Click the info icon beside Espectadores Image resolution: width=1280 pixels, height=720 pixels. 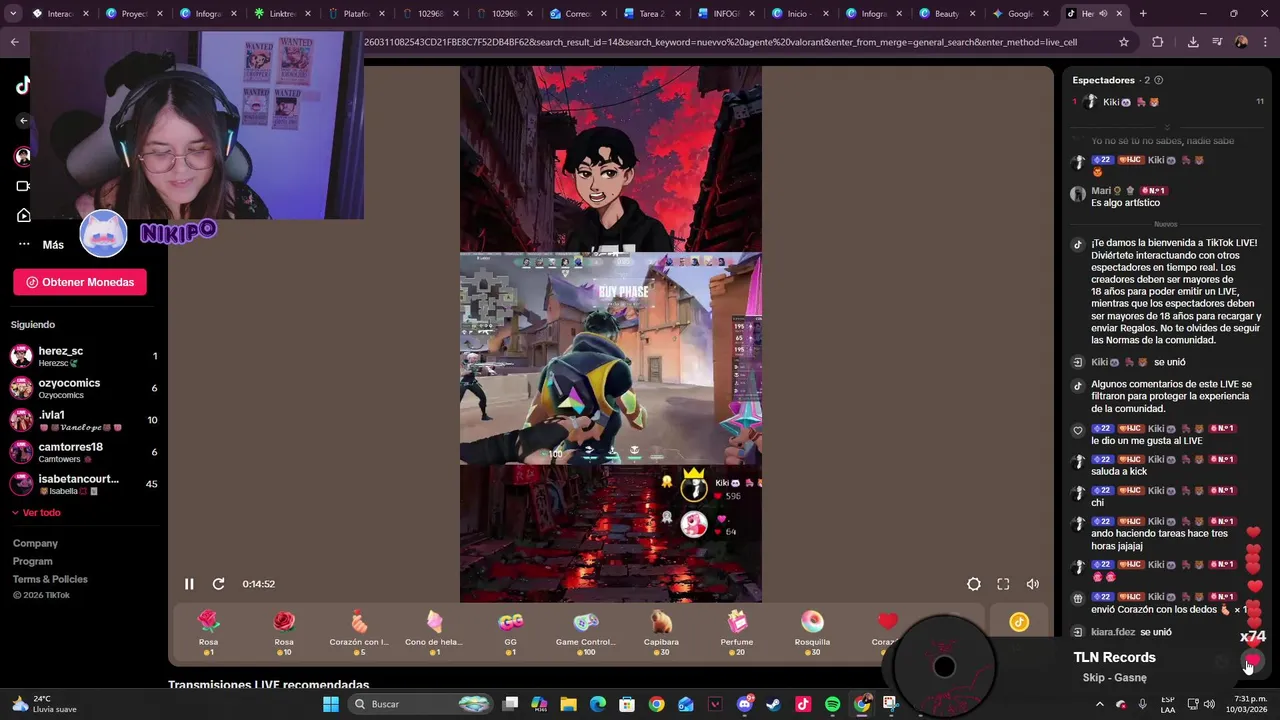(1159, 80)
